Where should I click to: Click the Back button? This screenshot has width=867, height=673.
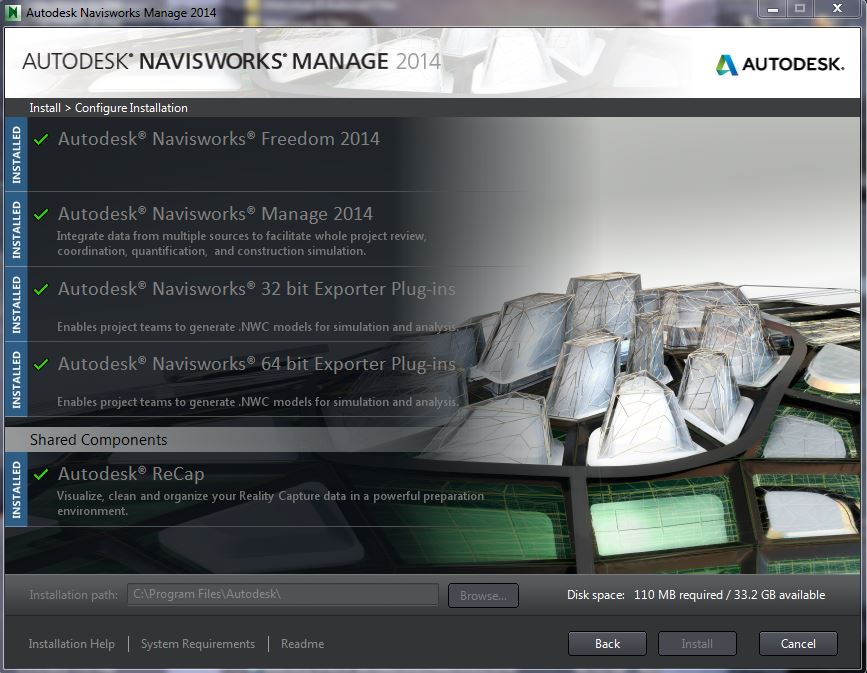point(607,643)
